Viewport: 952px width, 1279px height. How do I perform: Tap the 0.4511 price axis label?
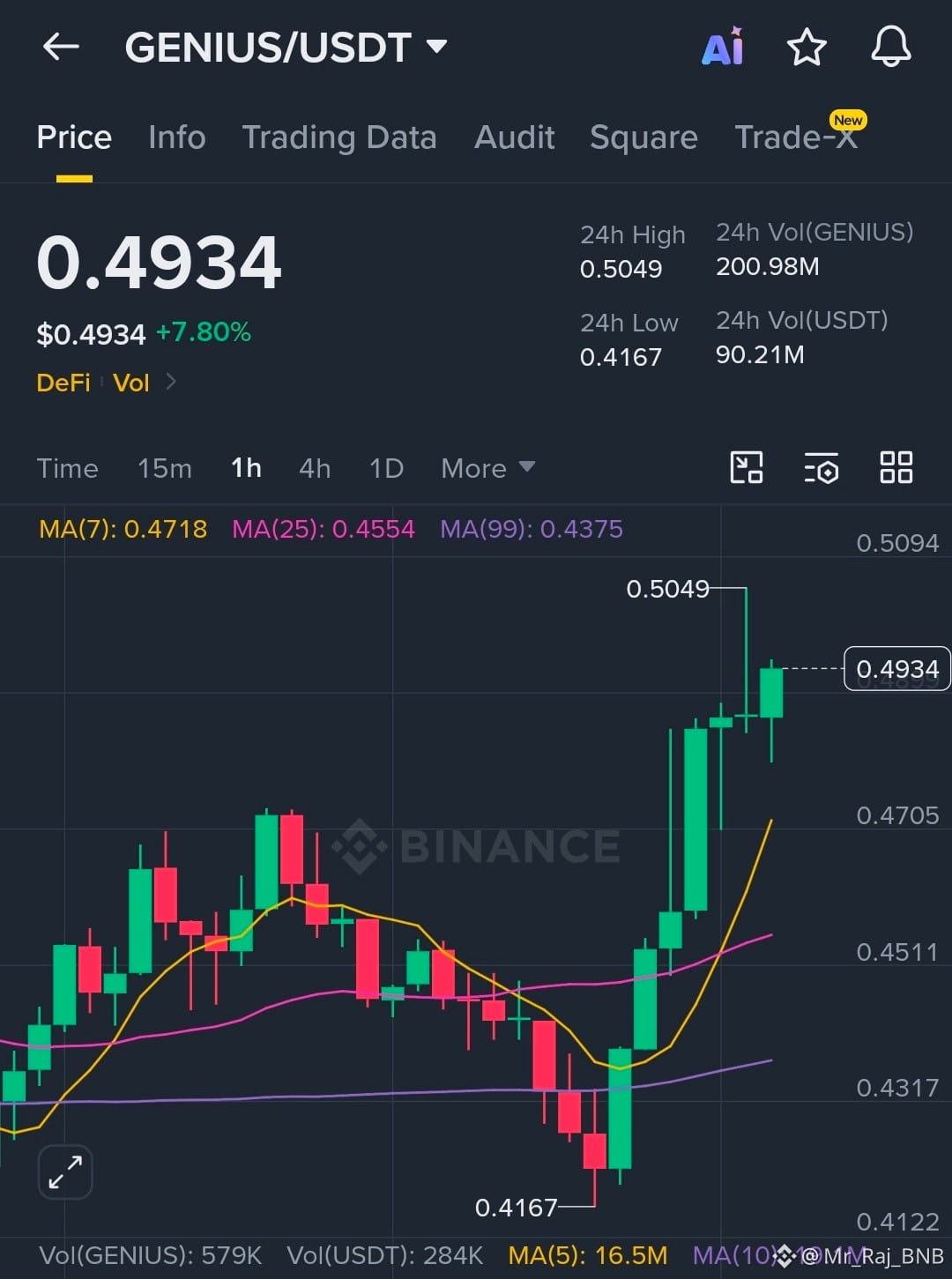point(897,952)
